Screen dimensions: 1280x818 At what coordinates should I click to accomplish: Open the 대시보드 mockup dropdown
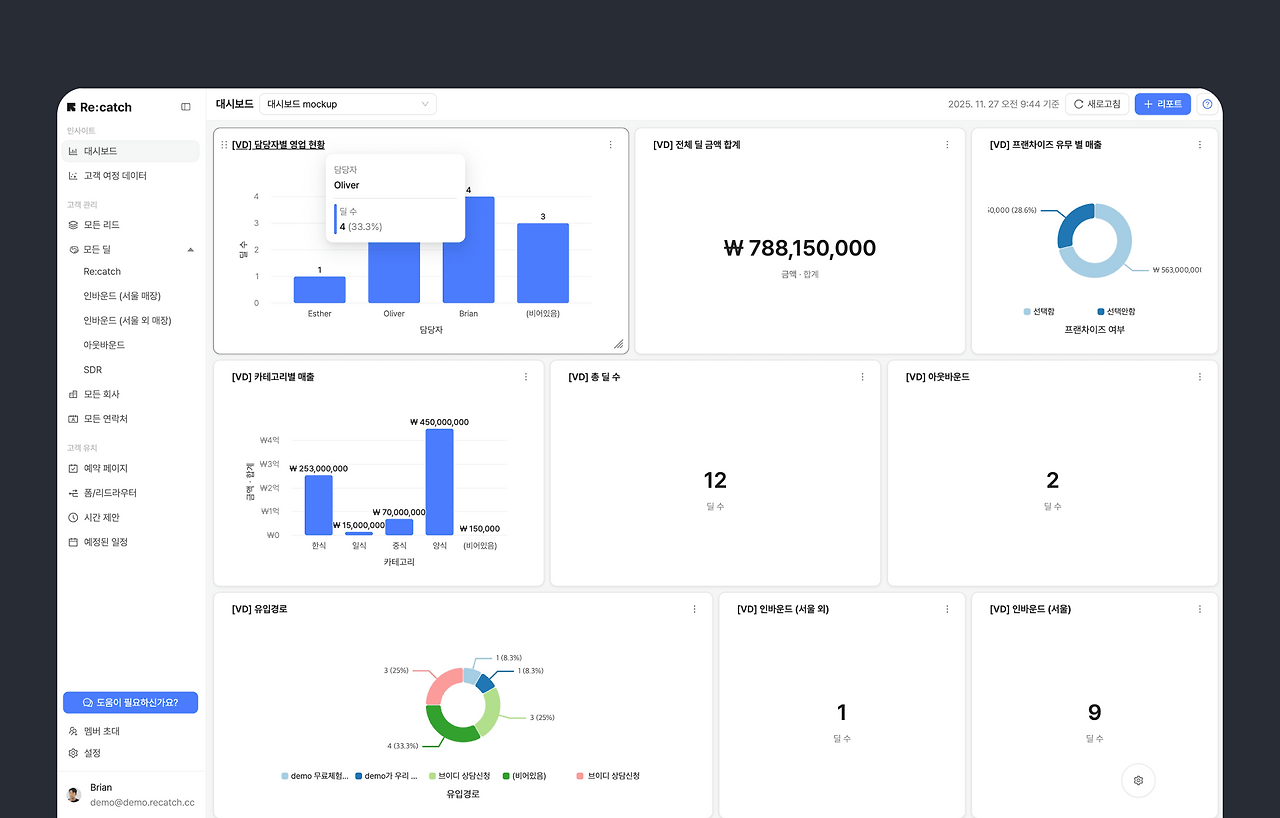pyautogui.click(x=348, y=104)
